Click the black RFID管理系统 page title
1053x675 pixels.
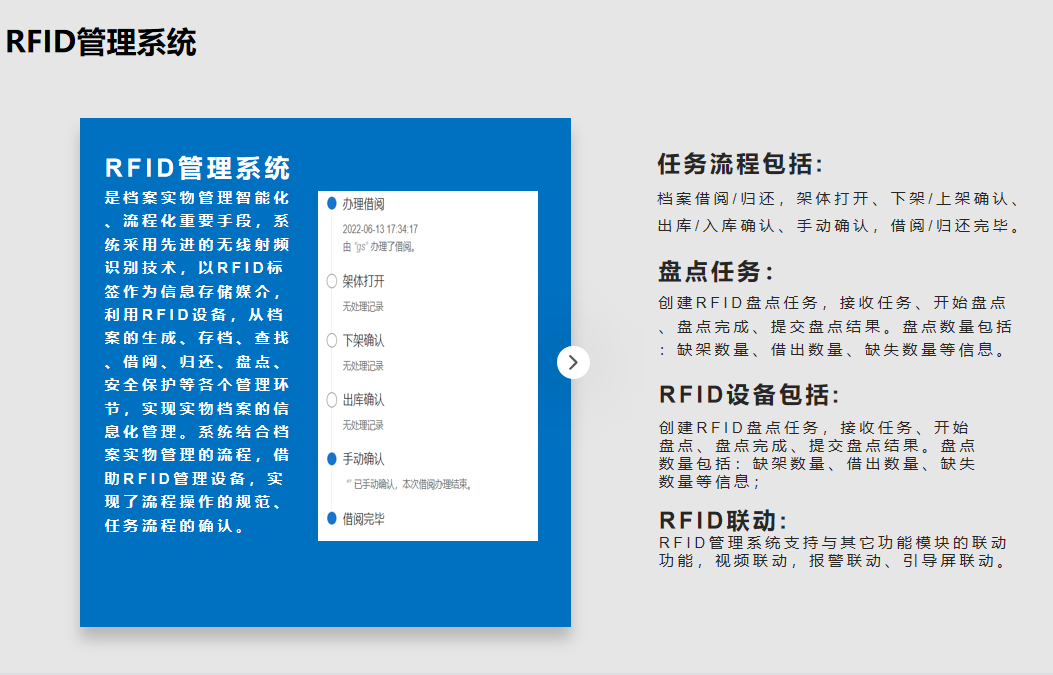point(101,43)
